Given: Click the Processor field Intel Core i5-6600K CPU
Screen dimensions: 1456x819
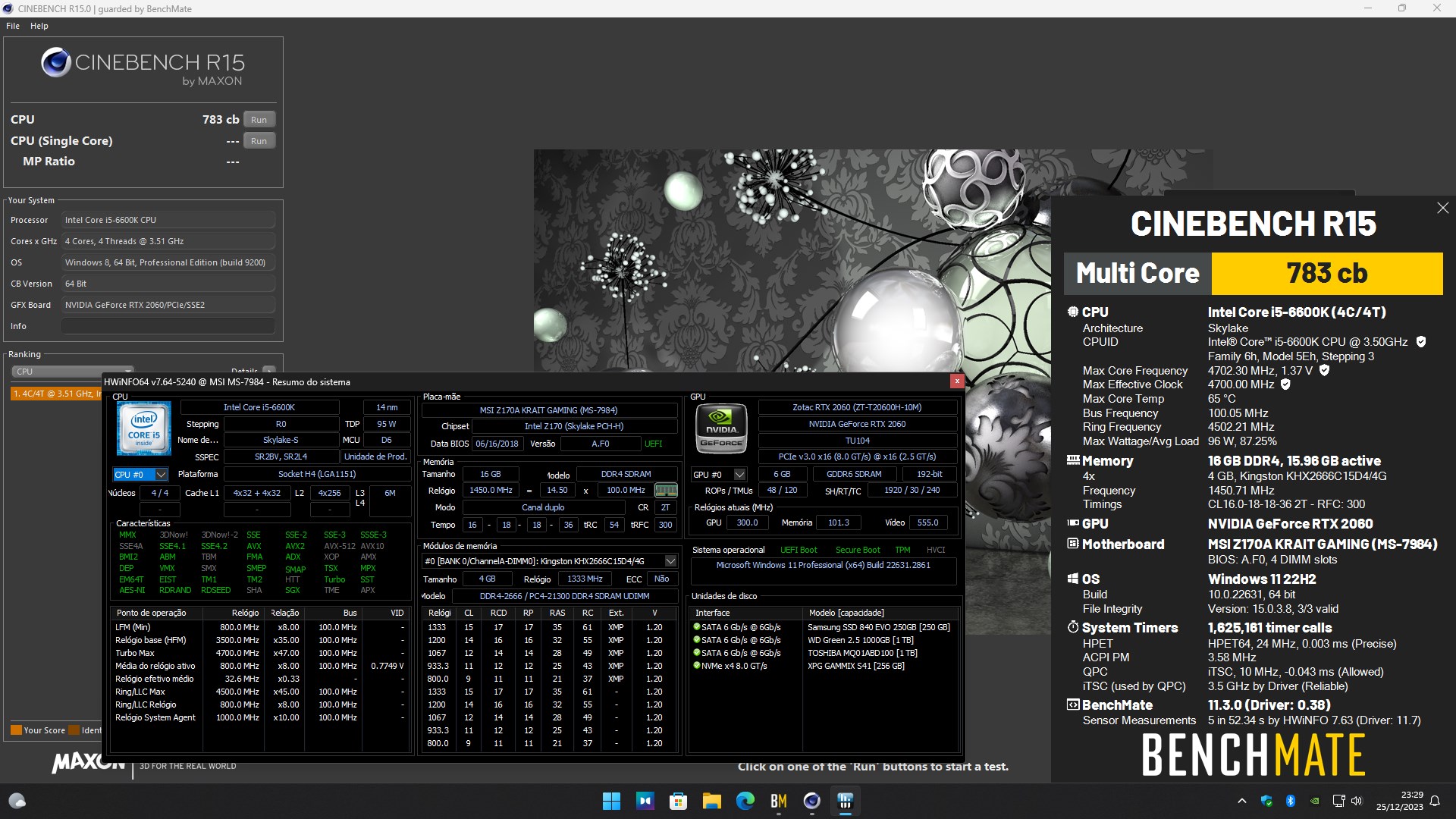Looking at the screenshot, I should click(168, 220).
